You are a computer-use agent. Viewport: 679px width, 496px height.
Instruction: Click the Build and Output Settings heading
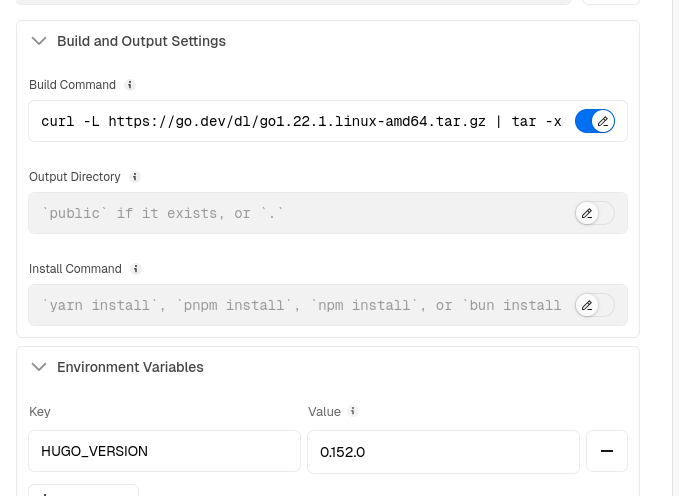pyautogui.click(x=141, y=41)
